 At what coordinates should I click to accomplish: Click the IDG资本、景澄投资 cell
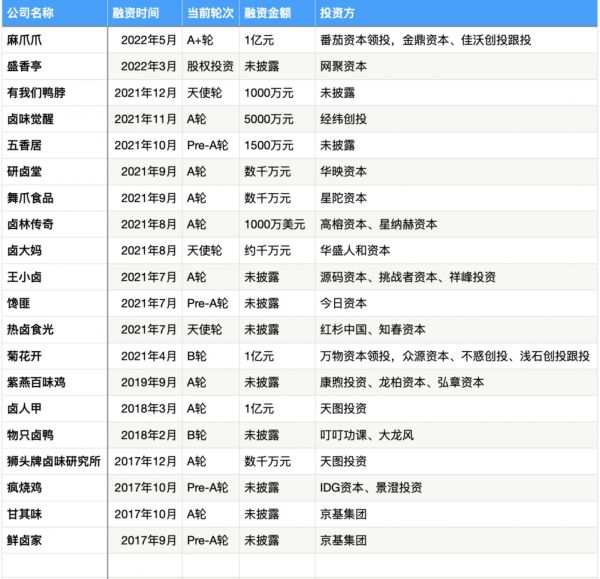(371, 487)
